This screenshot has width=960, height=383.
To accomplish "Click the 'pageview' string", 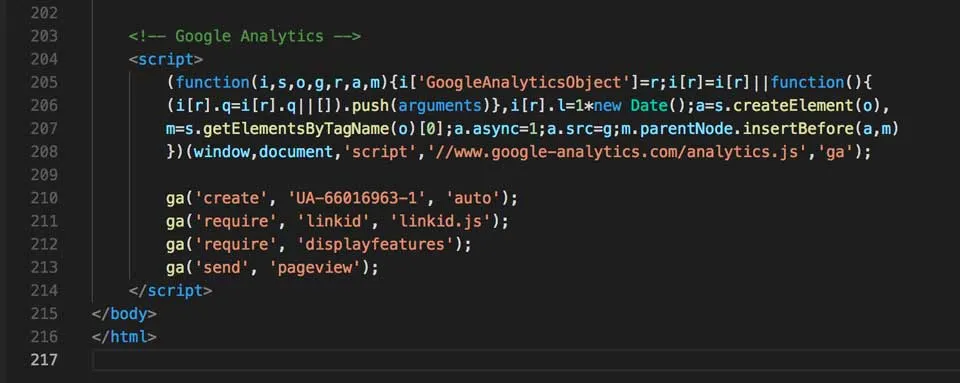I will click(315, 268).
